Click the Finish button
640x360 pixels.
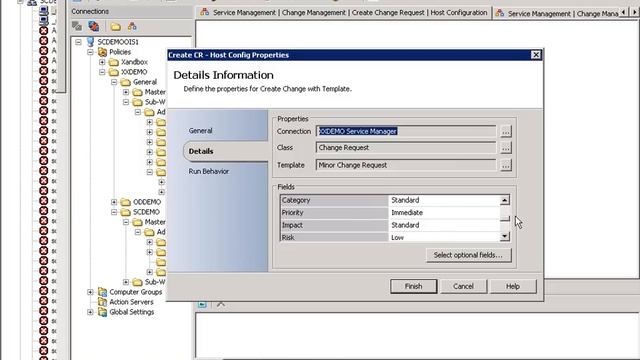point(413,286)
